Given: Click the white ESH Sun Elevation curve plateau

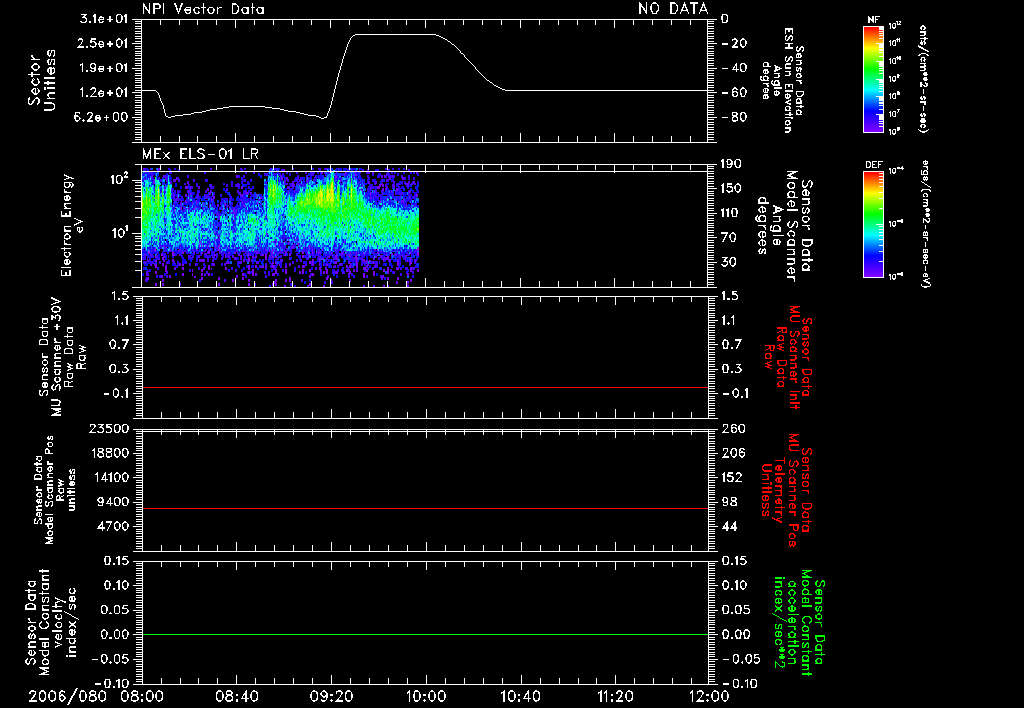Looking at the screenshot, I should [x=394, y=35].
